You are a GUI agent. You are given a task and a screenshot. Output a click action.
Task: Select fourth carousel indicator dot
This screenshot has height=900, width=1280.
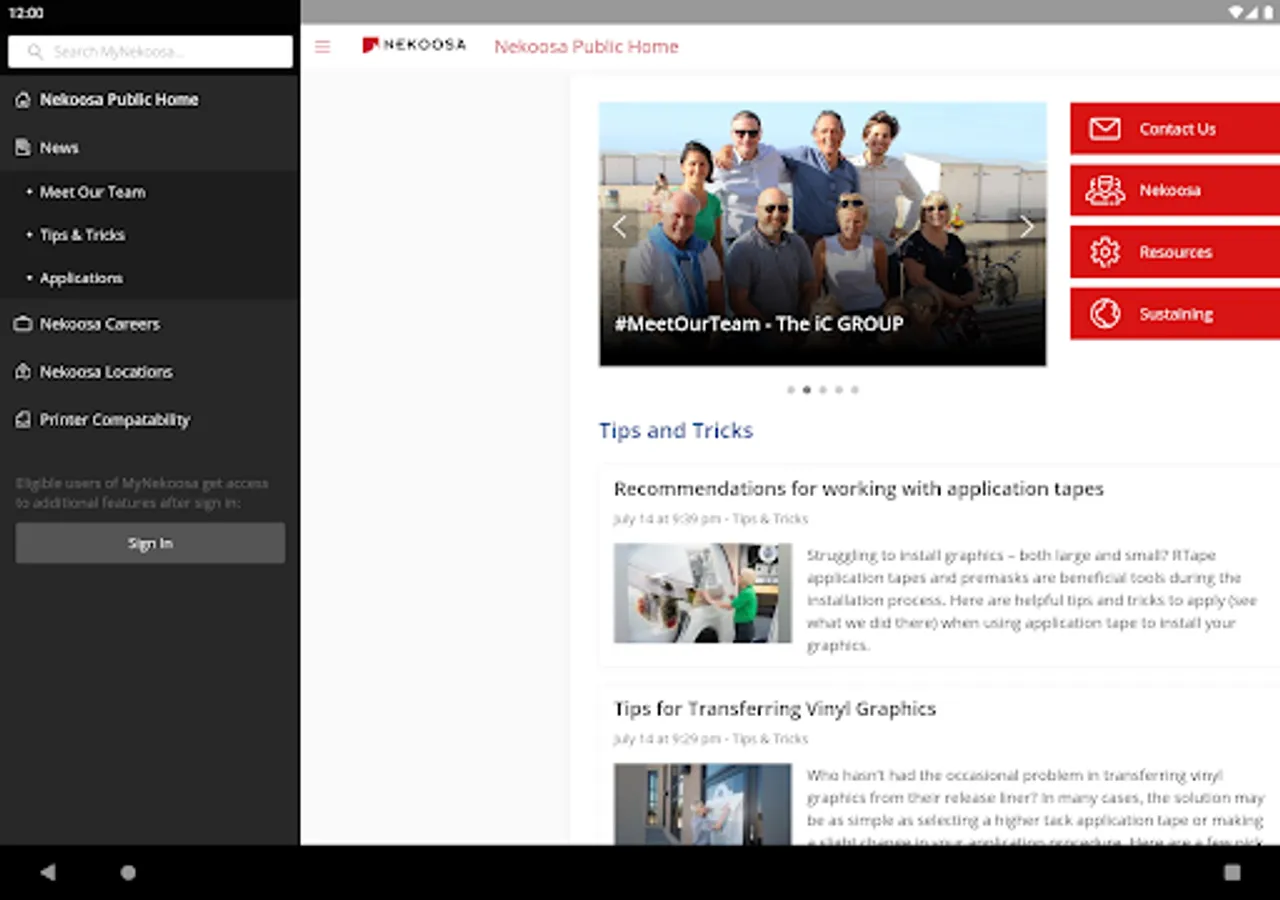click(x=839, y=390)
